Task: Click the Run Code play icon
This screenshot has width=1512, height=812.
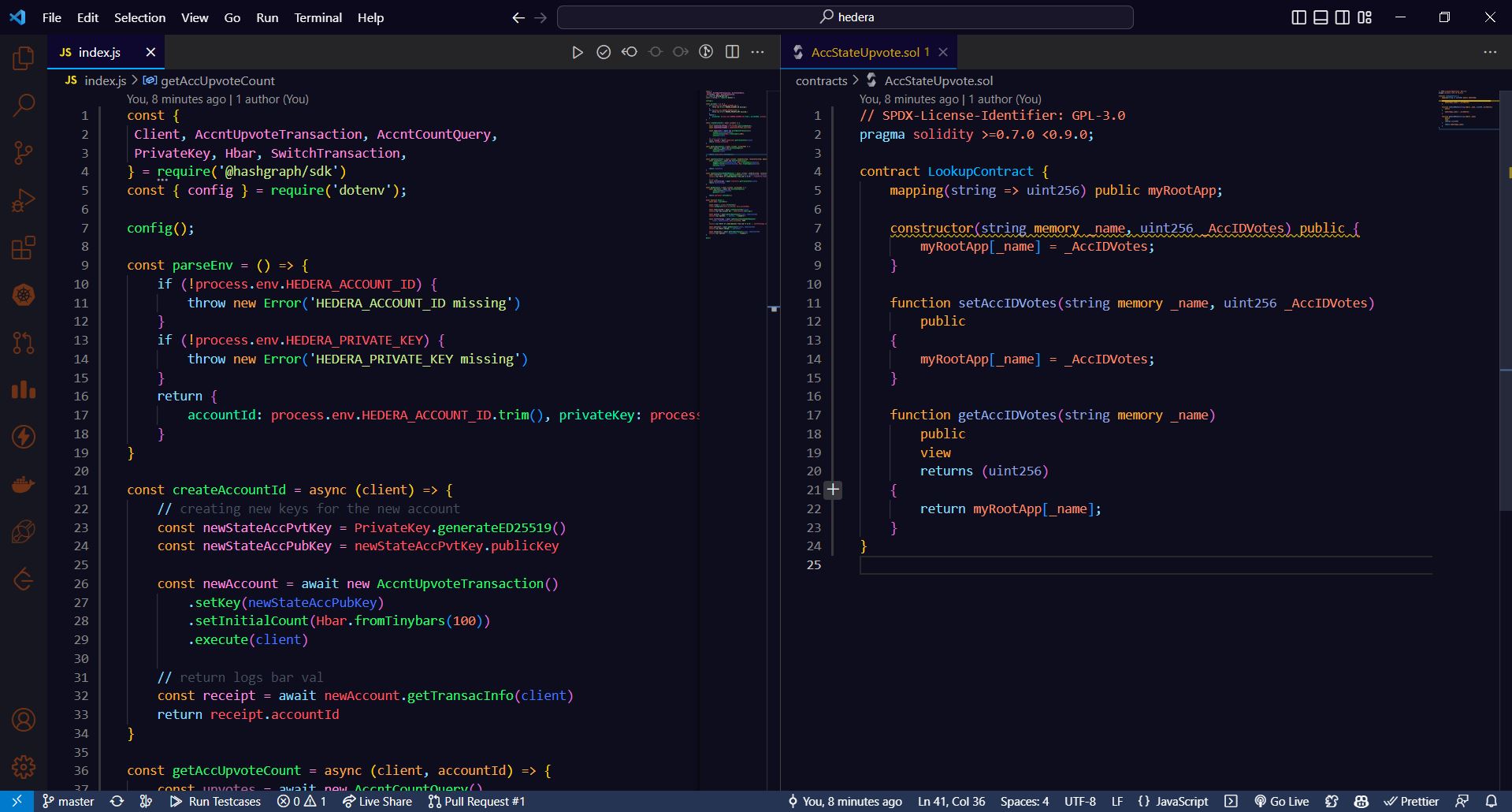Action: (x=578, y=52)
